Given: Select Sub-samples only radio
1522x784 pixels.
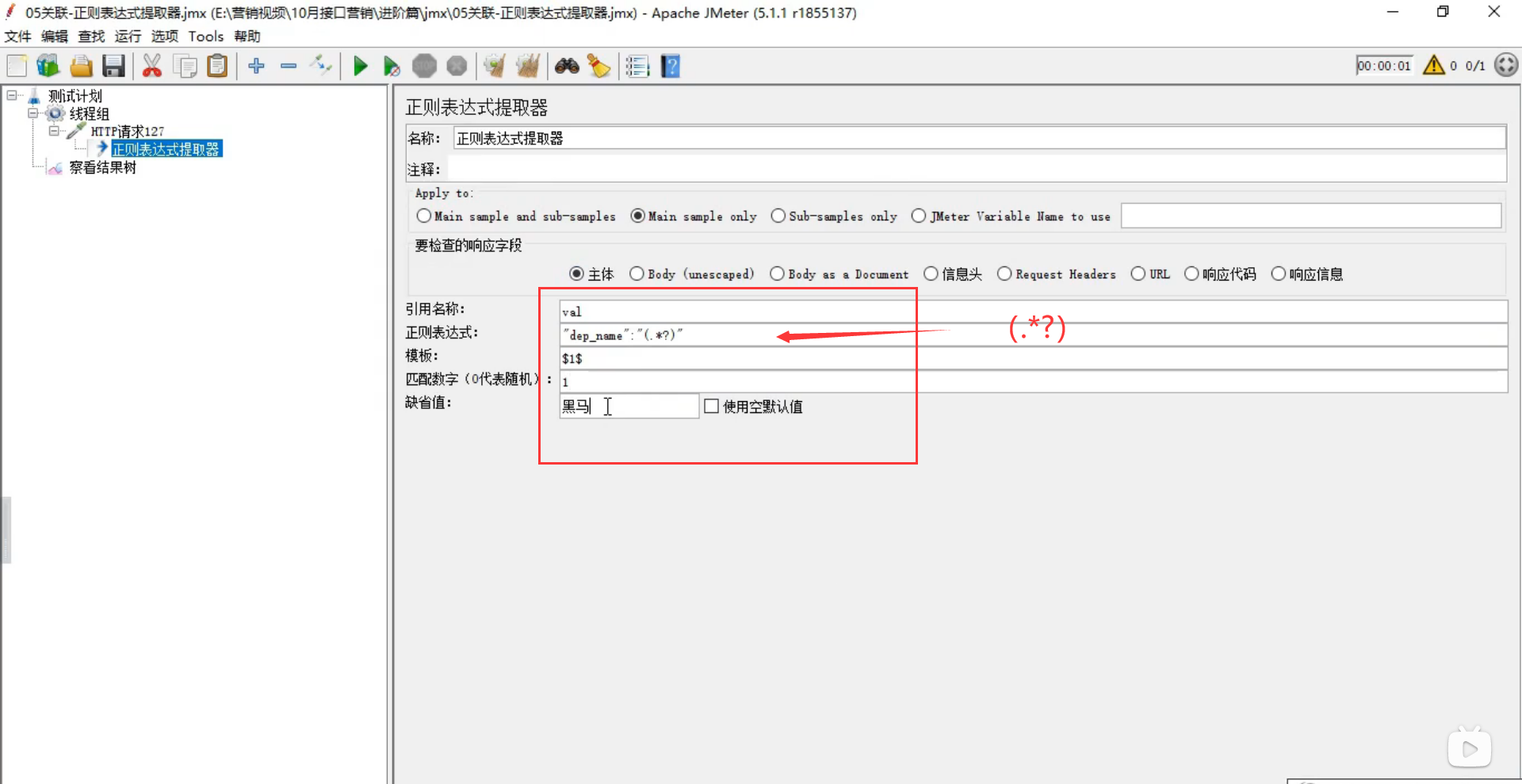Looking at the screenshot, I should (x=778, y=216).
